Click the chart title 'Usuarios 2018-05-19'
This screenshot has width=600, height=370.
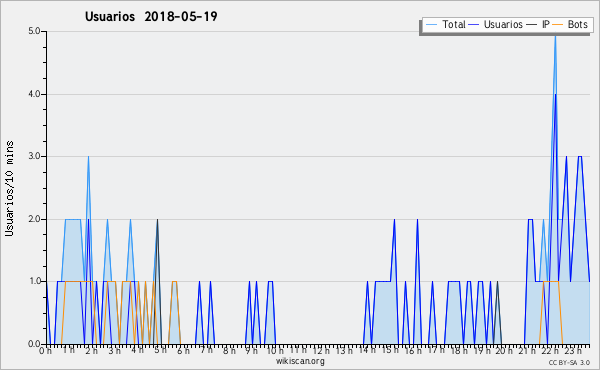point(151,17)
